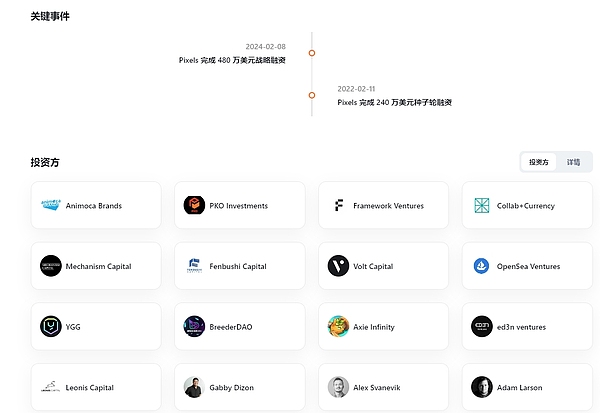The width and height of the screenshot is (600, 413).
Task: Select the 2022-02-11 timeline marker dot
Action: pyautogui.click(x=312, y=95)
